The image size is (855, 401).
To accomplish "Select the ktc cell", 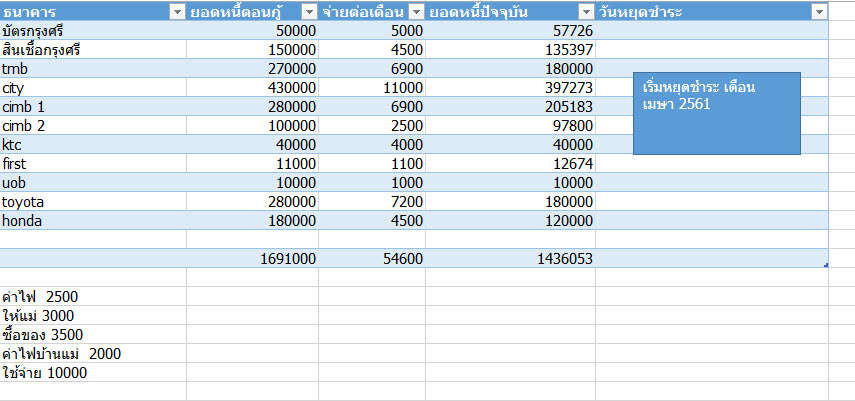I will coord(93,145).
